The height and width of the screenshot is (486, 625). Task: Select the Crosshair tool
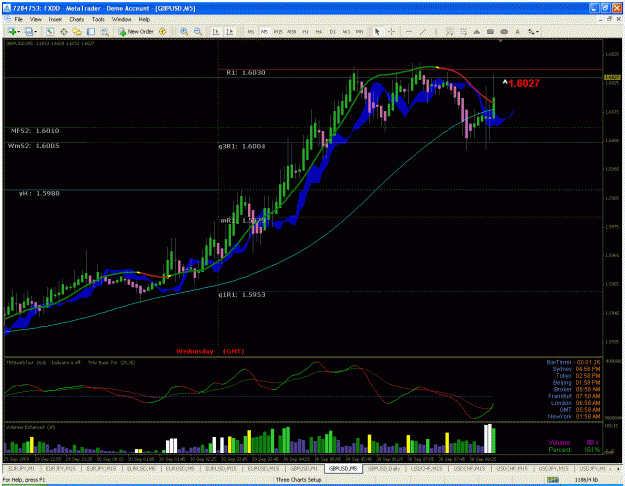coord(391,31)
